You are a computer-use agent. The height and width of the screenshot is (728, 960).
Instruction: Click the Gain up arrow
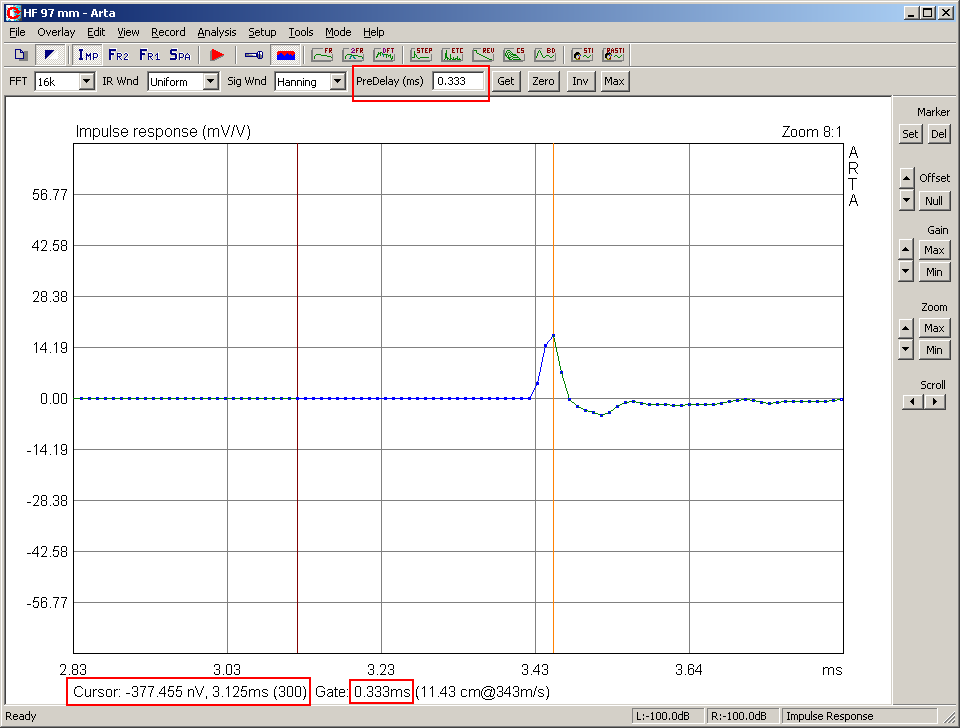coord(907,250)
